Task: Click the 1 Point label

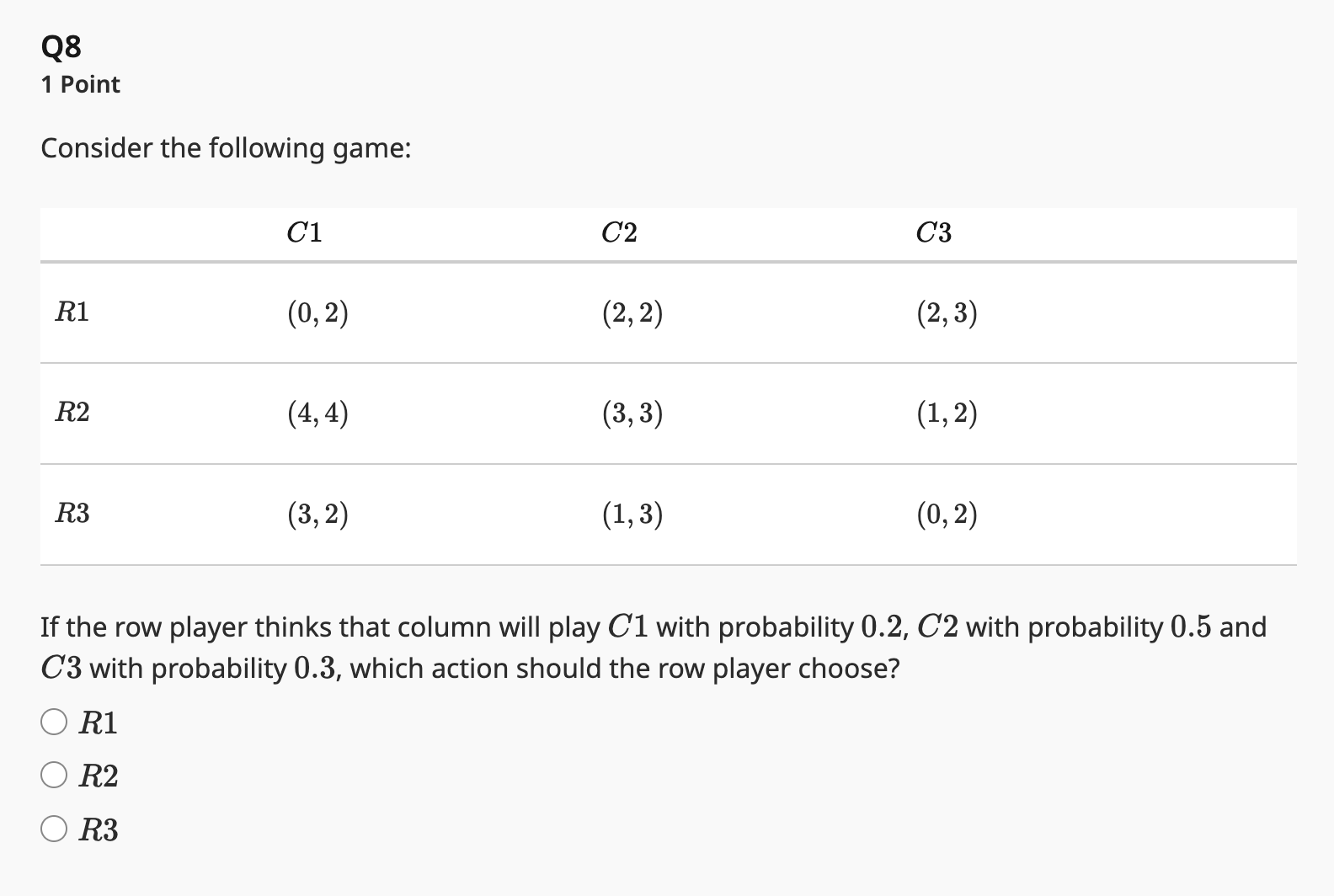Action: pos(81,84)
